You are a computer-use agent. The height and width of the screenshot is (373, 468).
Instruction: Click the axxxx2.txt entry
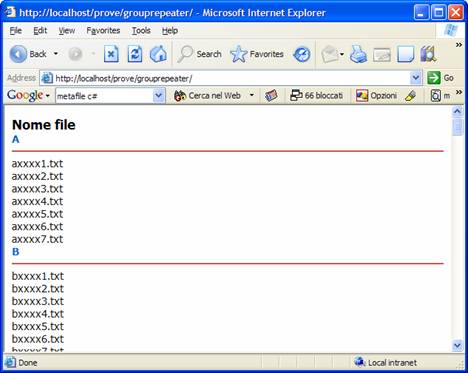[37, 176]
